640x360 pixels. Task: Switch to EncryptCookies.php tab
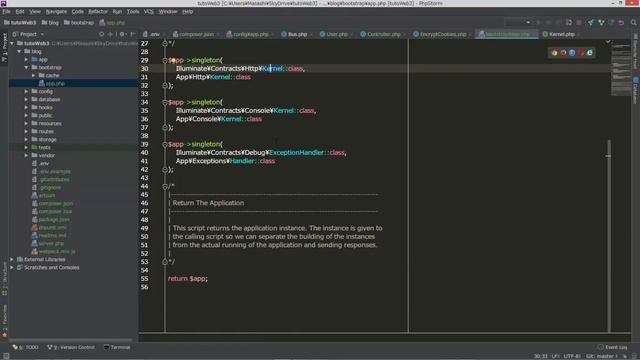tap(442, 34)
